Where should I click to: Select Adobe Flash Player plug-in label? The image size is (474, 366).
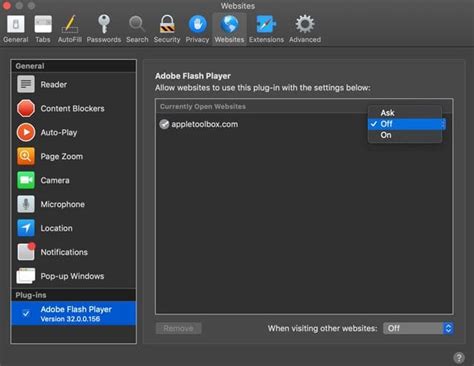[76, 309]
